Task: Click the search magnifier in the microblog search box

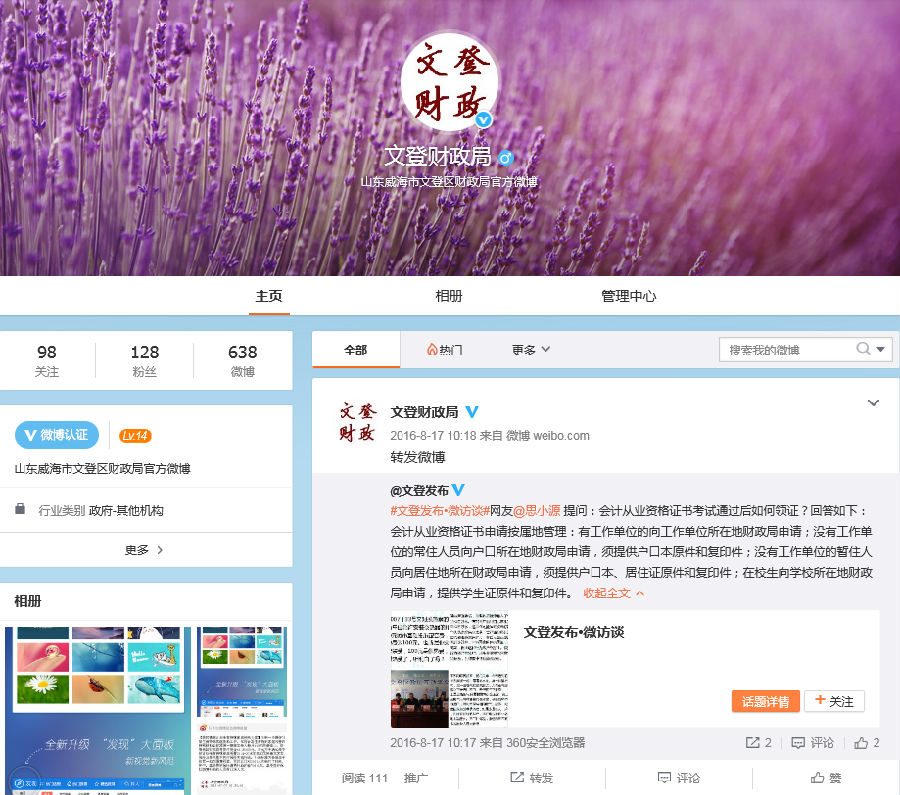Action: pos(862,349)
